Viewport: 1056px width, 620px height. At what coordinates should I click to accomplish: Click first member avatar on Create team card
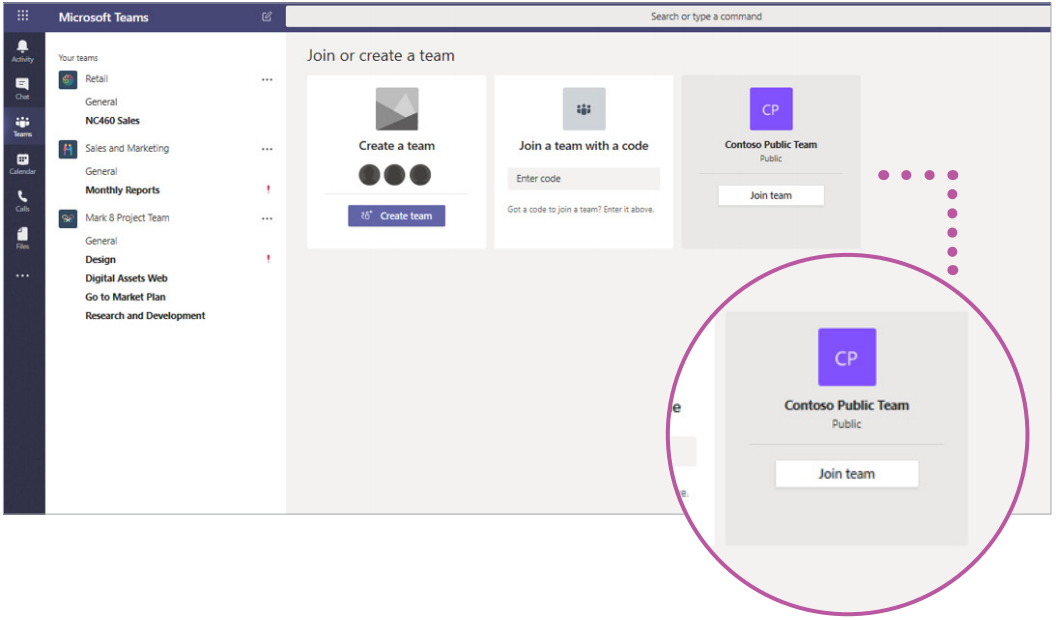pos(369,175)
